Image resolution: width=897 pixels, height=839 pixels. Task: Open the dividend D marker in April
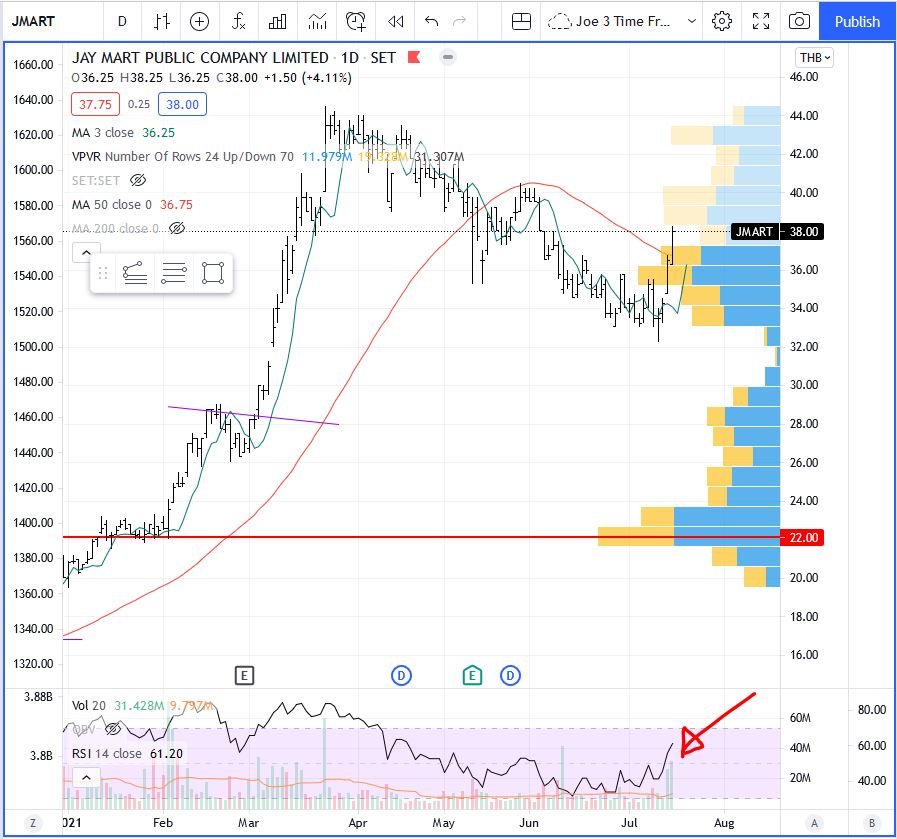401,675
